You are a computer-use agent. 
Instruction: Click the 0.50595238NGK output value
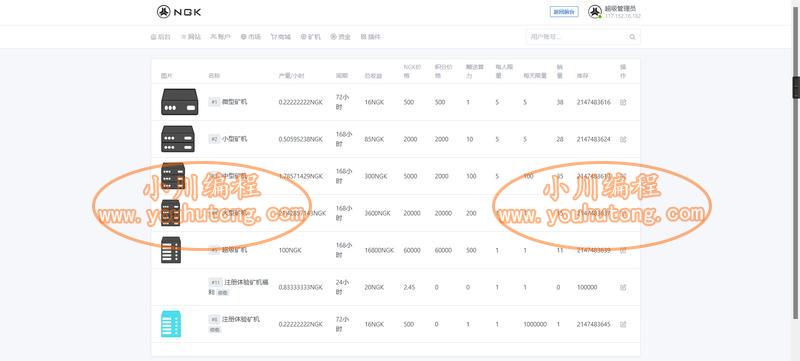point(301,139)
